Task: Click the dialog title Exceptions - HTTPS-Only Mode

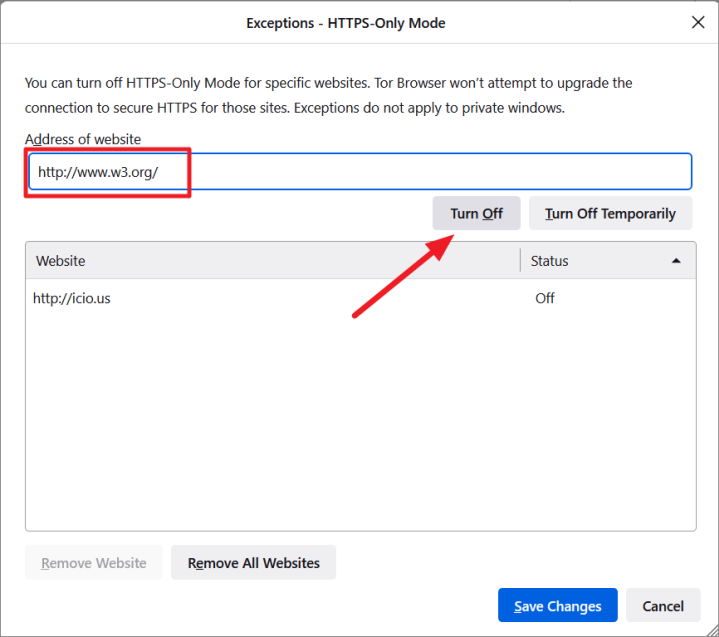Action: [346, 22]
